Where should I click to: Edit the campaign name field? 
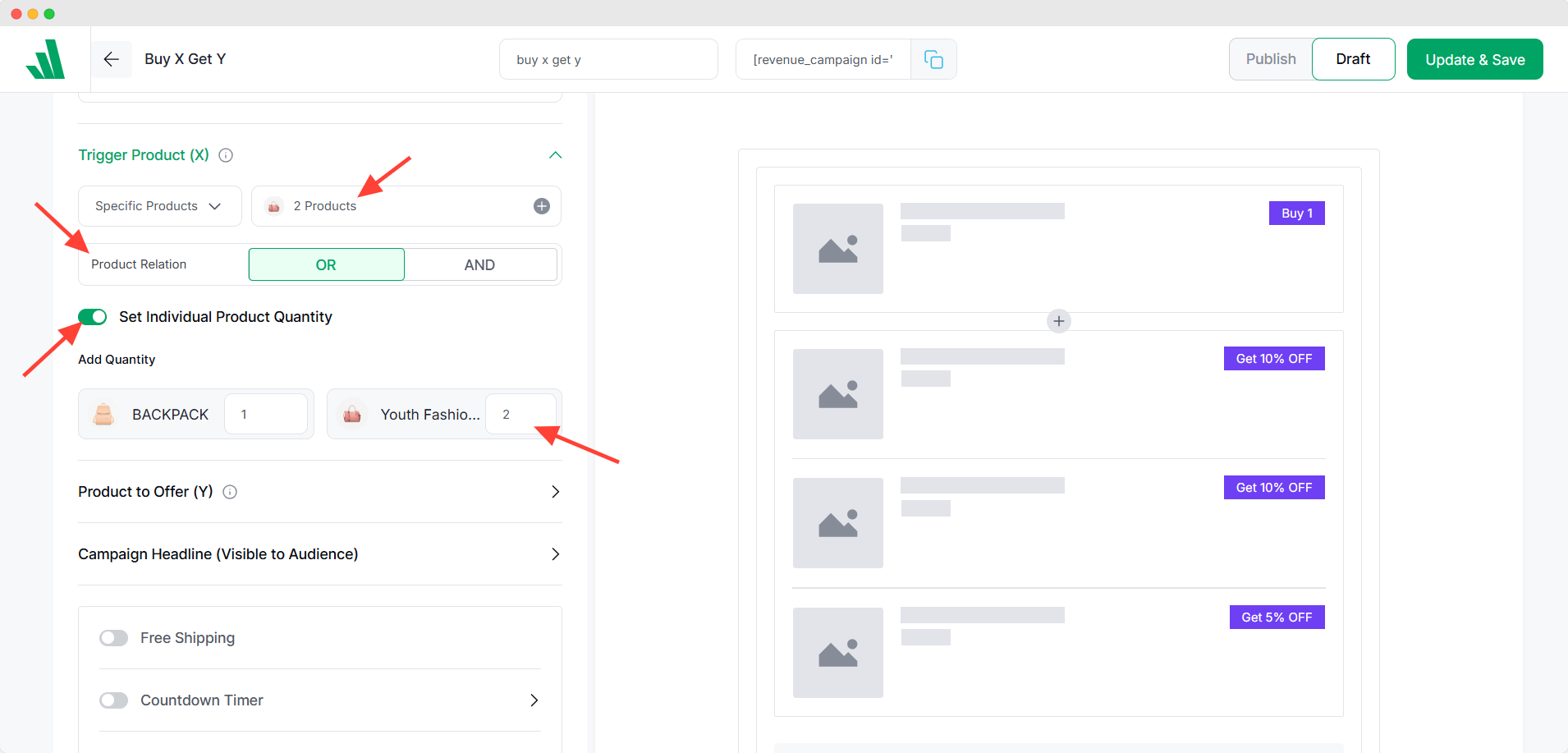[x=608, y=59]
